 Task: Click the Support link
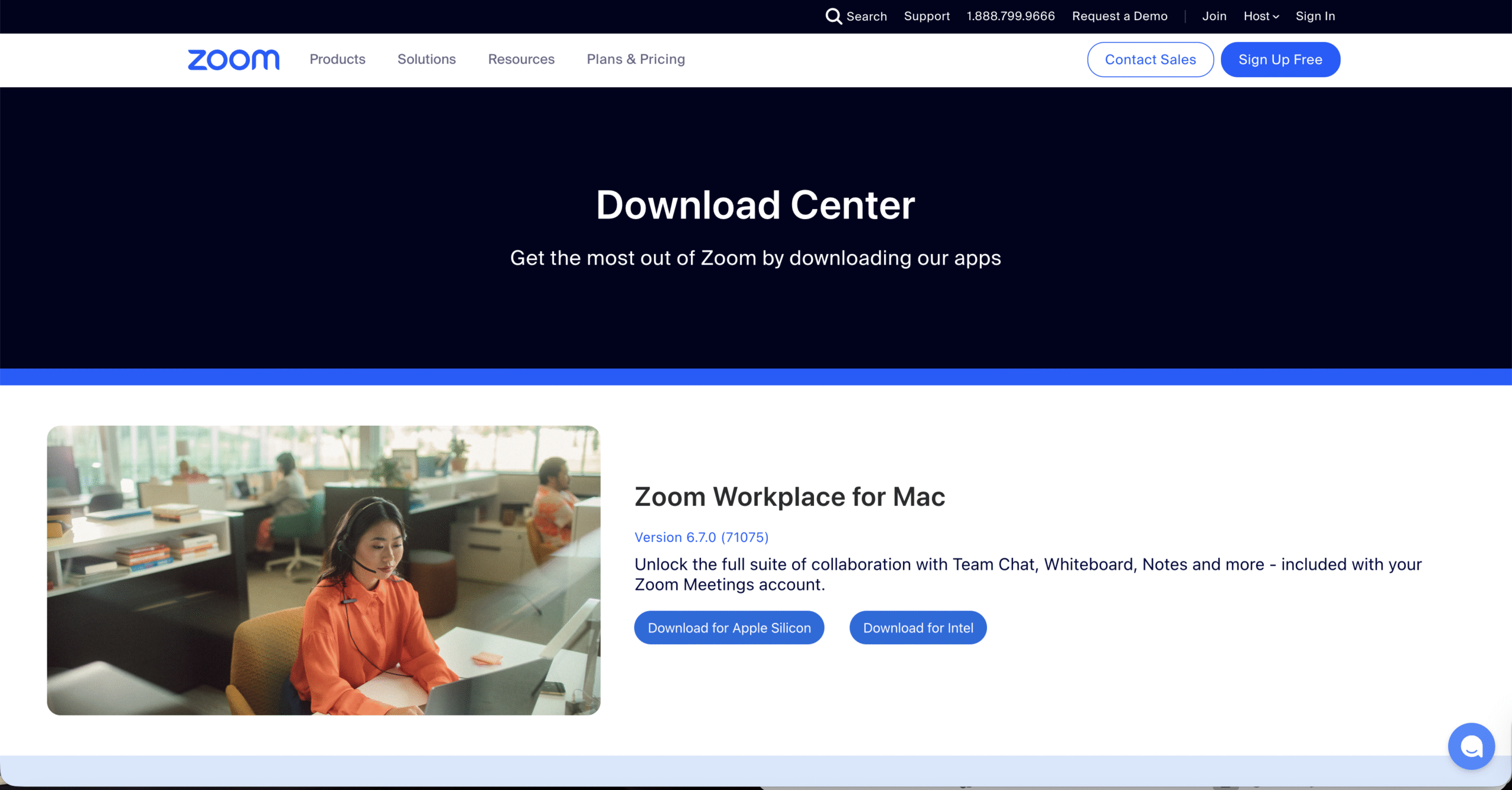pos(927,16)
